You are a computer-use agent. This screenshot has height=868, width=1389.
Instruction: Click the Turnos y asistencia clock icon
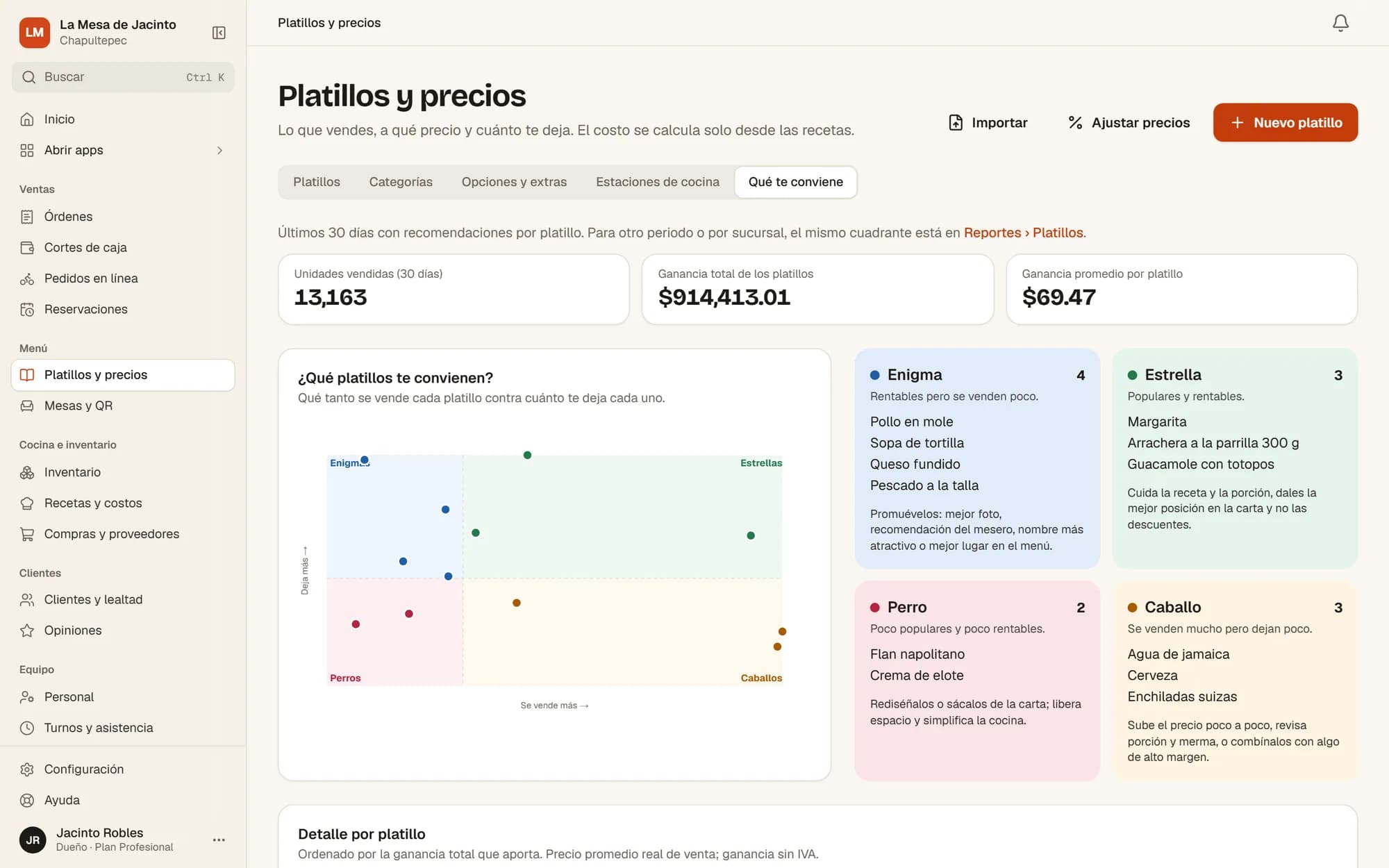[27, 728]
